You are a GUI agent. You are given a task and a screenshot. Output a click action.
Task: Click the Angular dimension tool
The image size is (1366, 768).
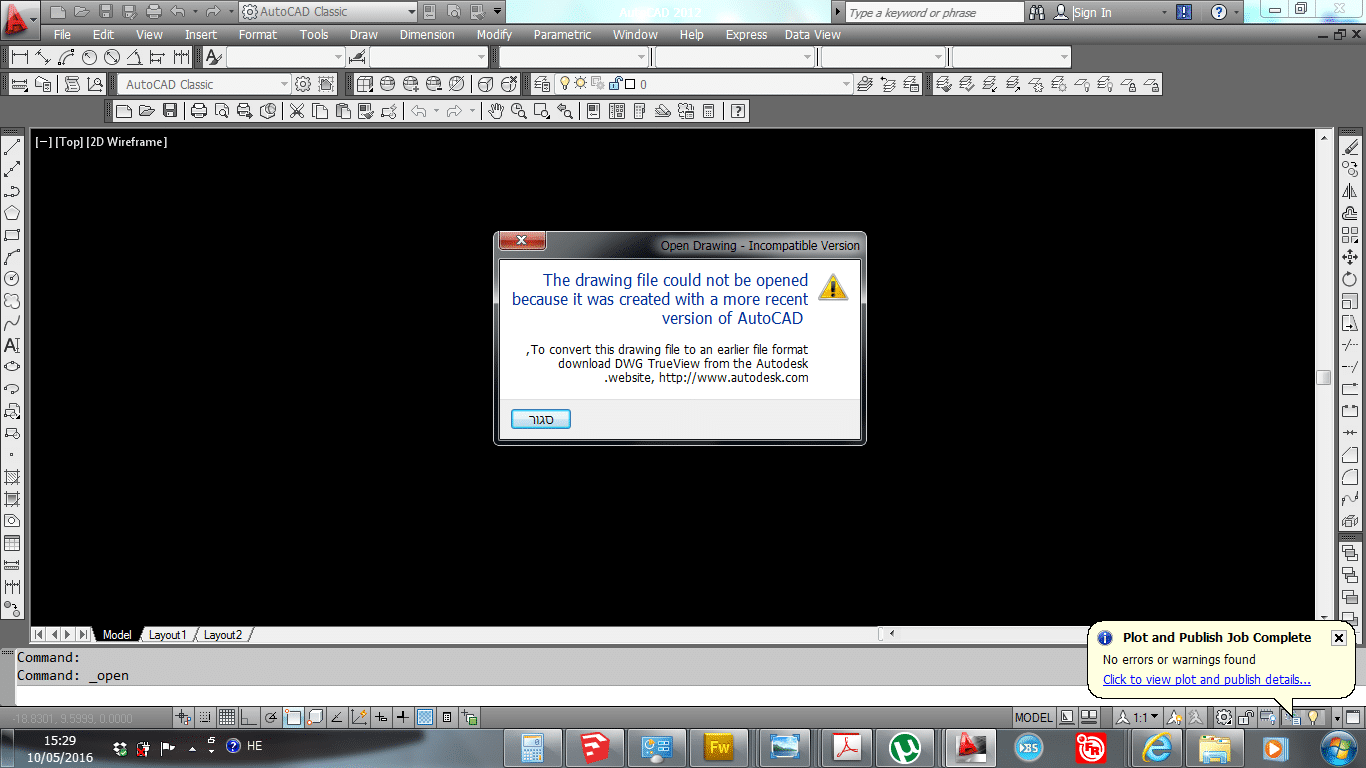point(136,57)
